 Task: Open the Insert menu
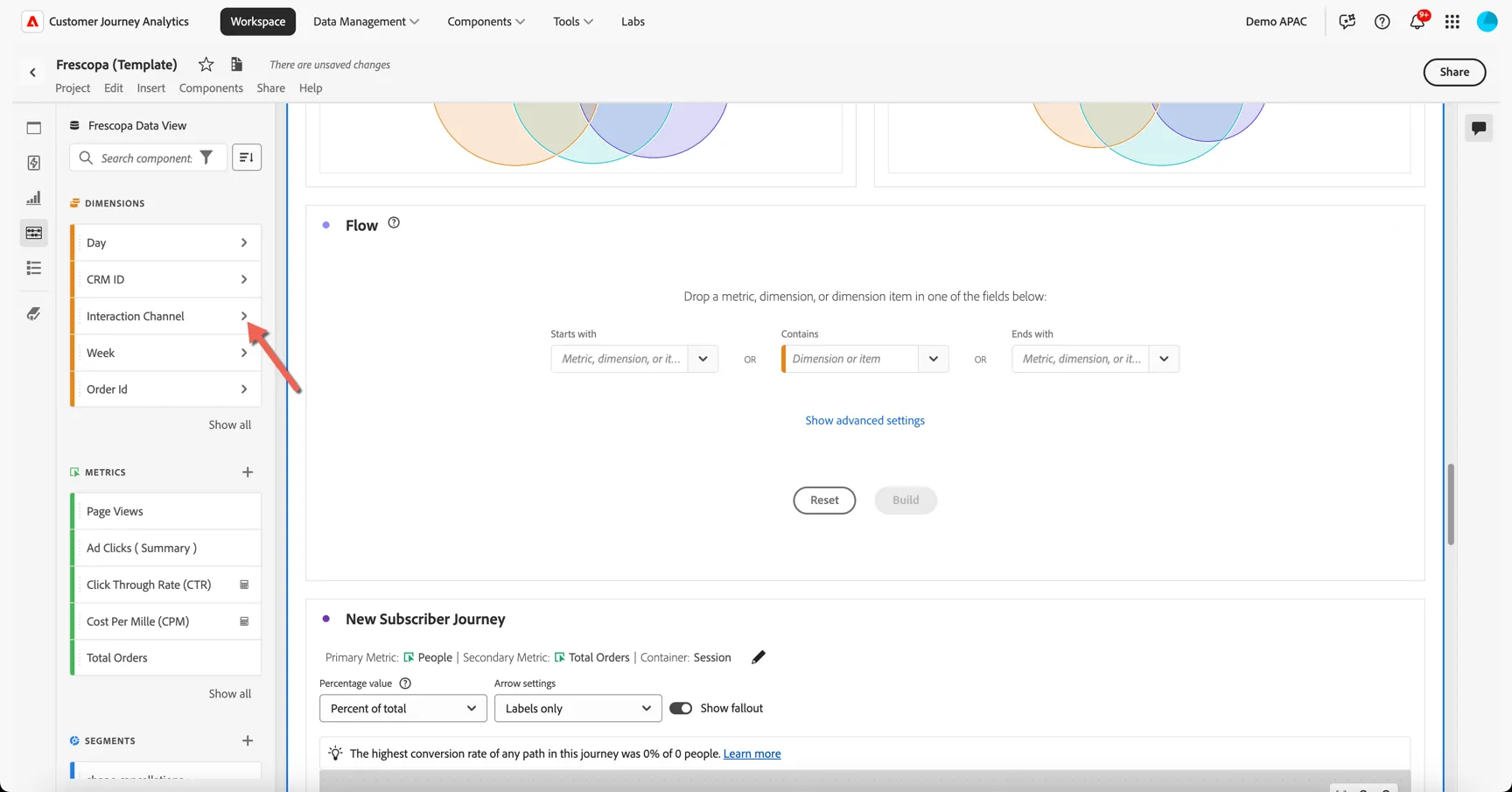pos(150,88)
